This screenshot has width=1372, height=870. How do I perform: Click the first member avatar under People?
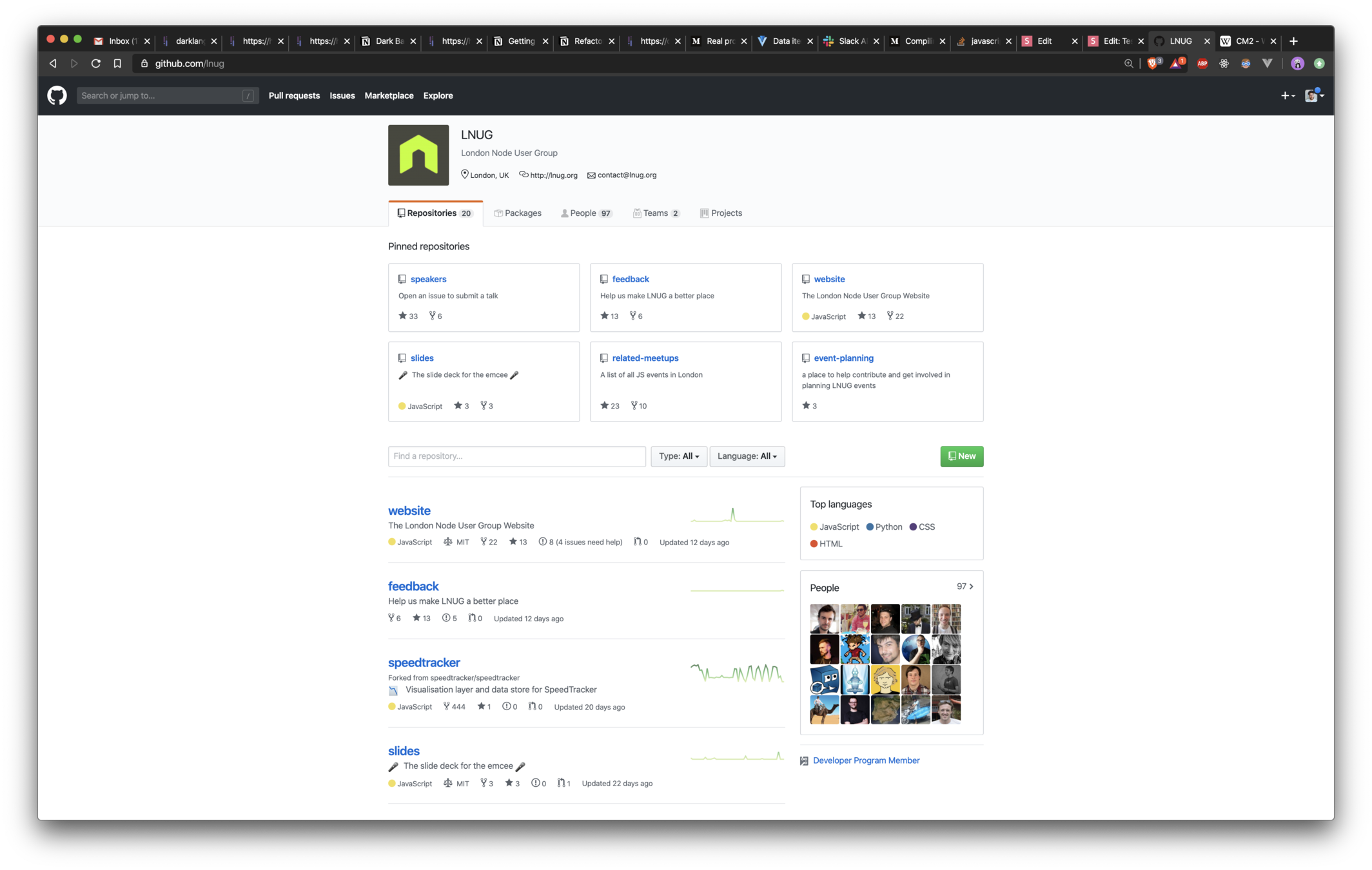(x=824, y=619)
